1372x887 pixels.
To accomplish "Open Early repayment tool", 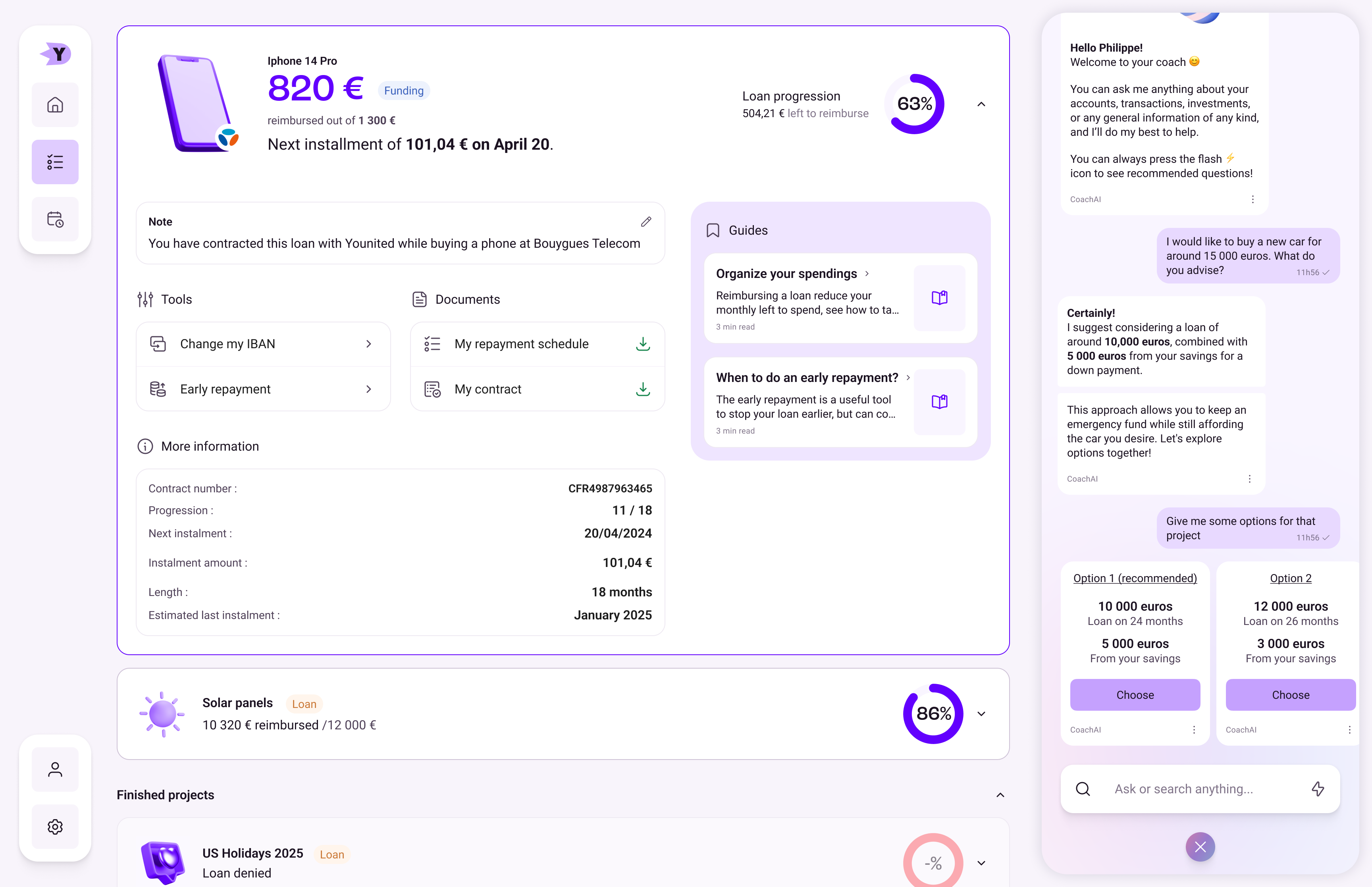I will coord(263,390).
